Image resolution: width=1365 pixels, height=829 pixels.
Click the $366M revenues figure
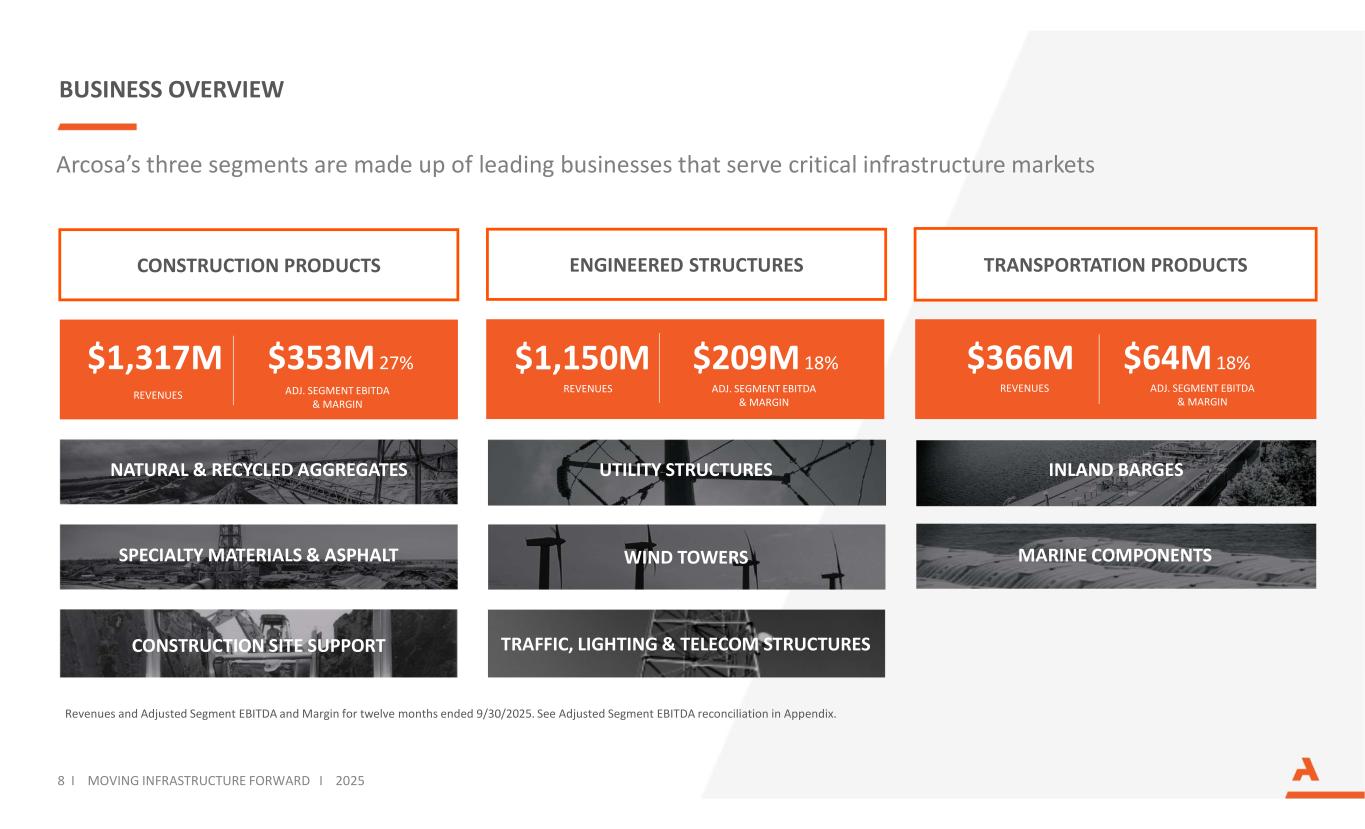point(1020,357)
